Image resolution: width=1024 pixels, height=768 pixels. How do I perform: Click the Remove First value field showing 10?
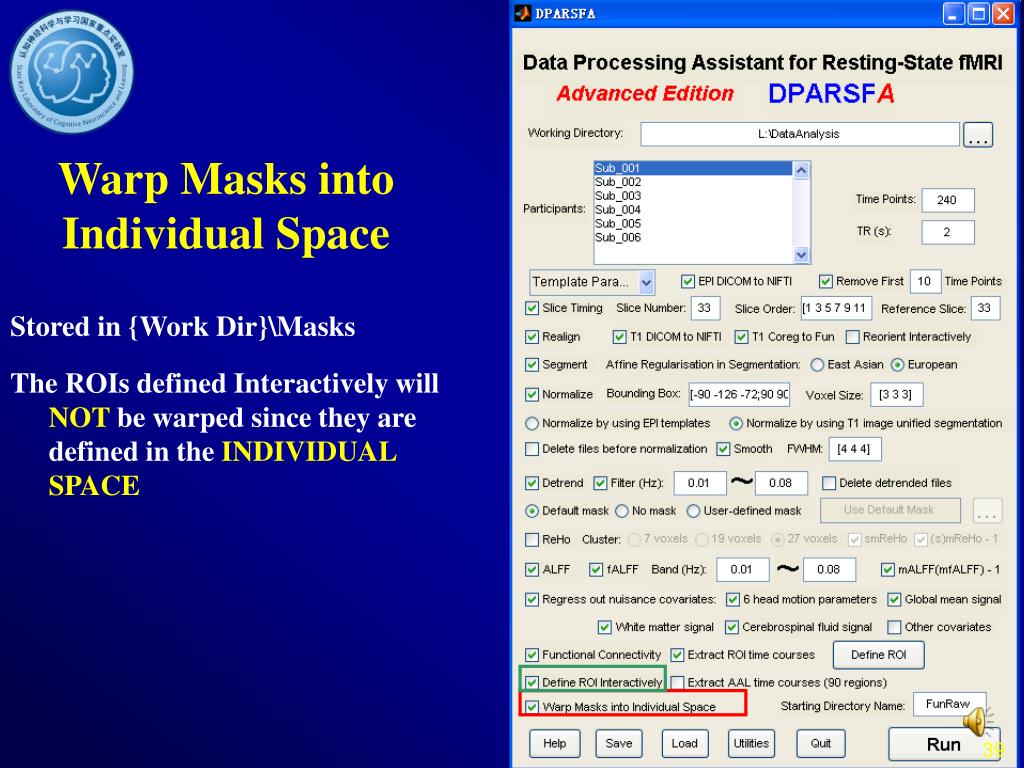(x=925, y=281)
